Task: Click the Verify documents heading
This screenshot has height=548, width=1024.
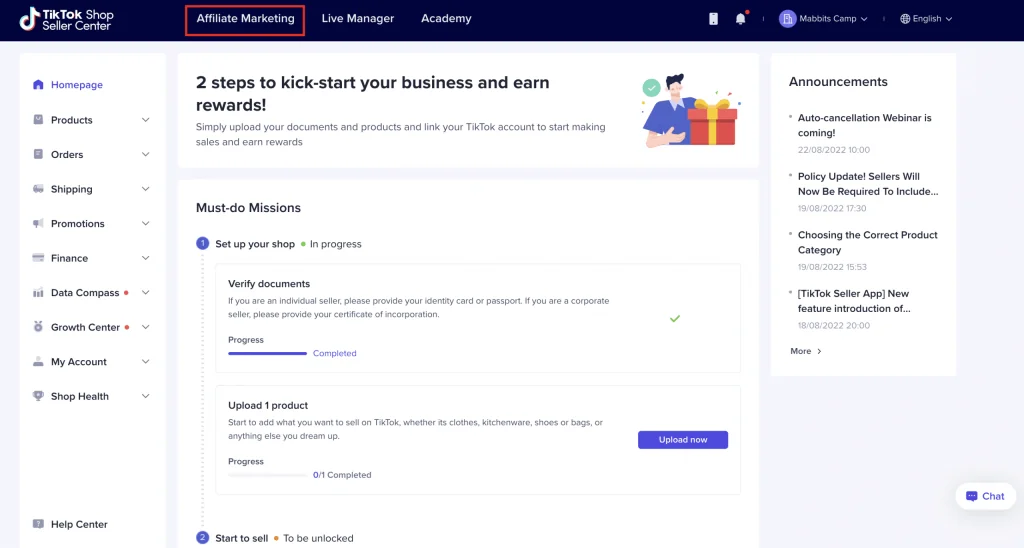Action: [x=269, y=283]
